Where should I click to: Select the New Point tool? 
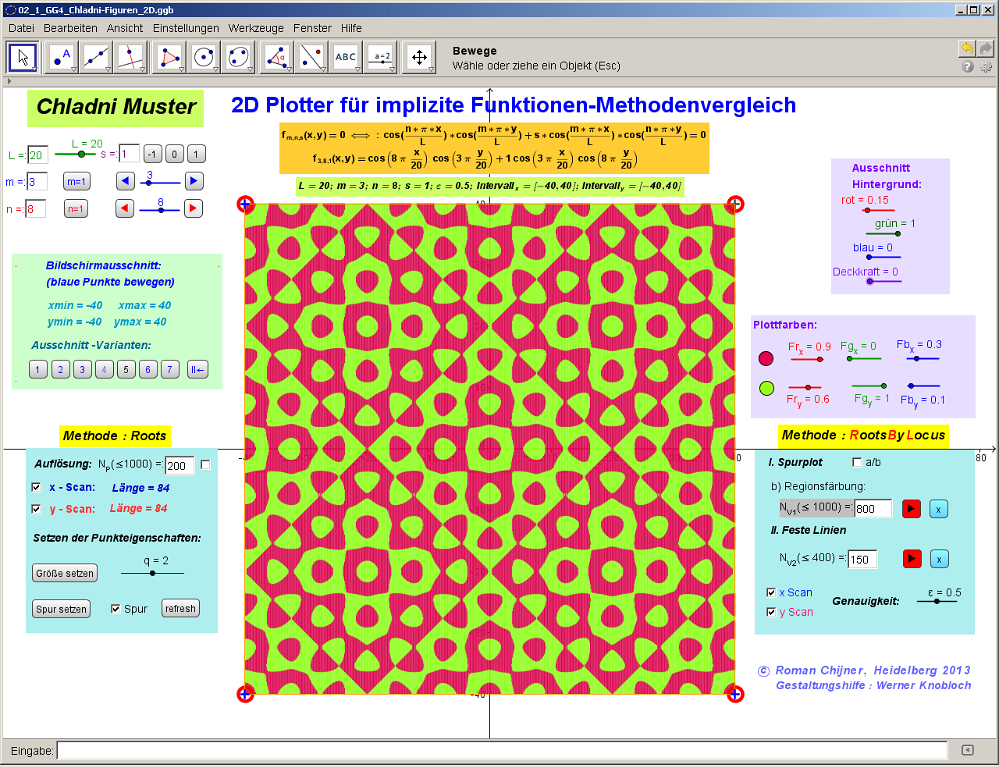61,57
